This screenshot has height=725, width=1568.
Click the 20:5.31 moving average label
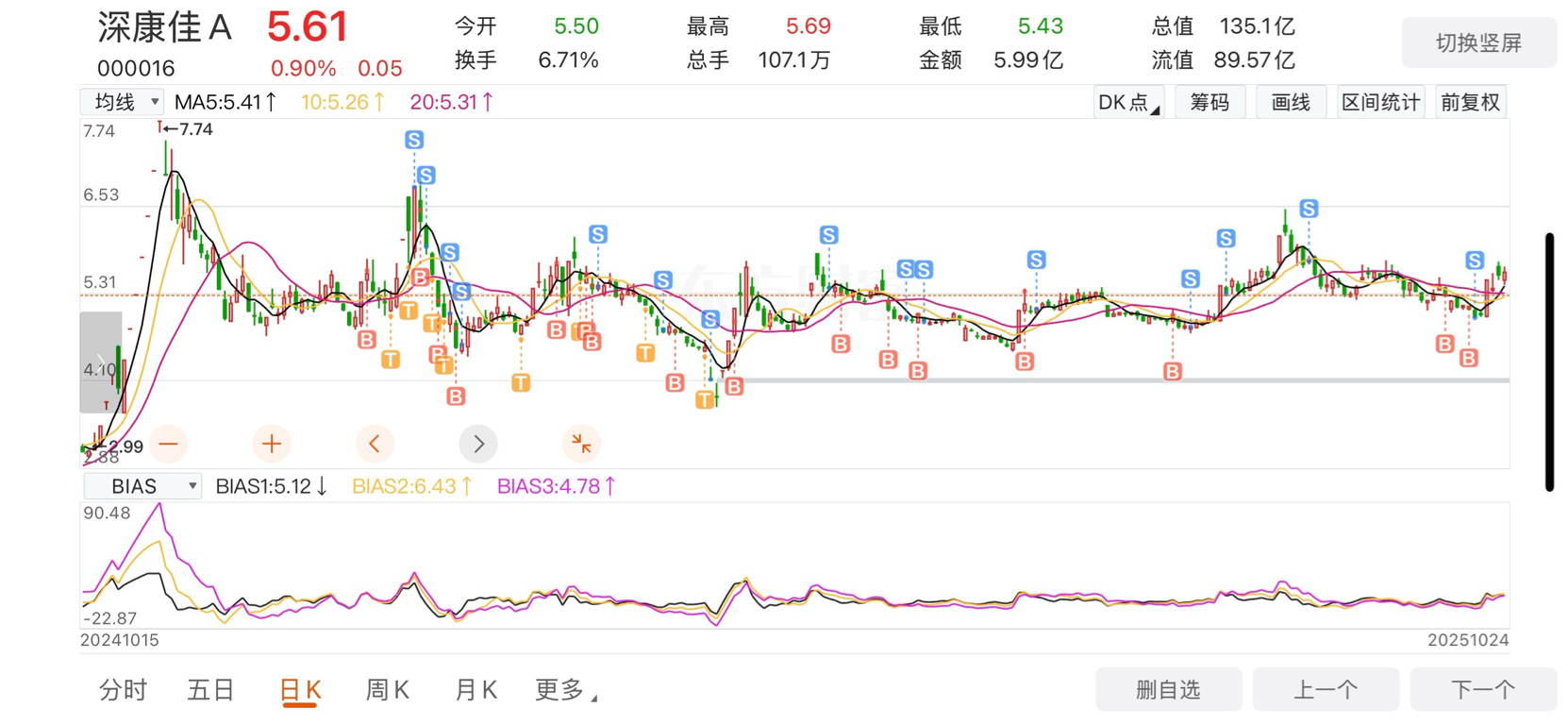(x=451, y=102)
